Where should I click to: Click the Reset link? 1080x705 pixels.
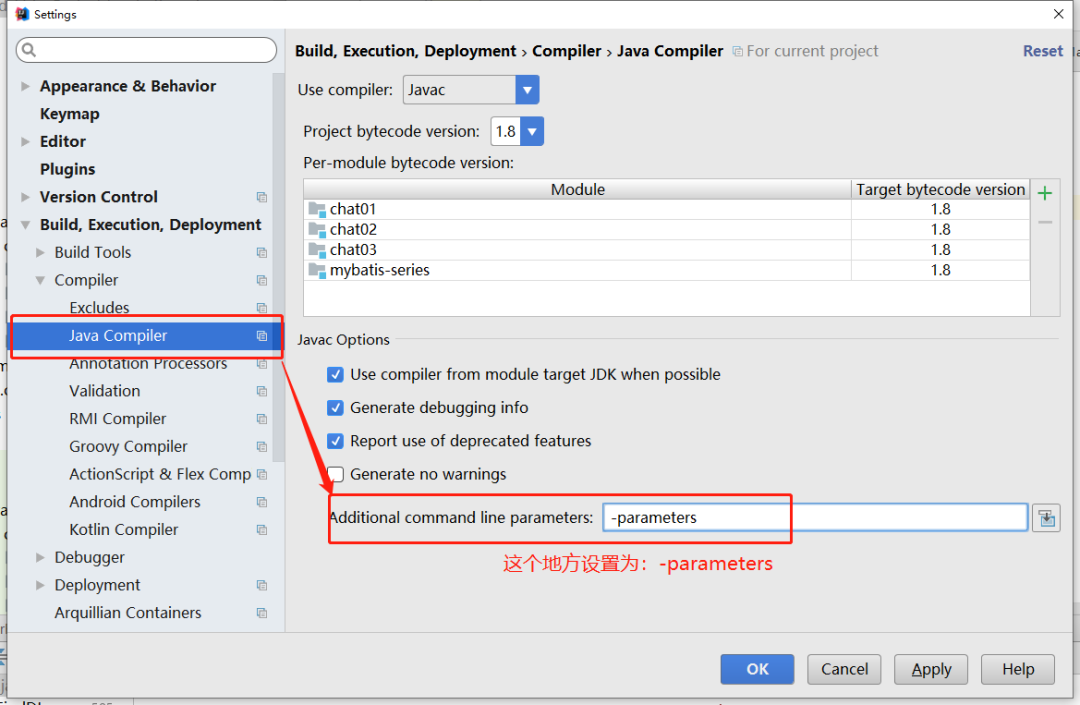[1042, 51]
